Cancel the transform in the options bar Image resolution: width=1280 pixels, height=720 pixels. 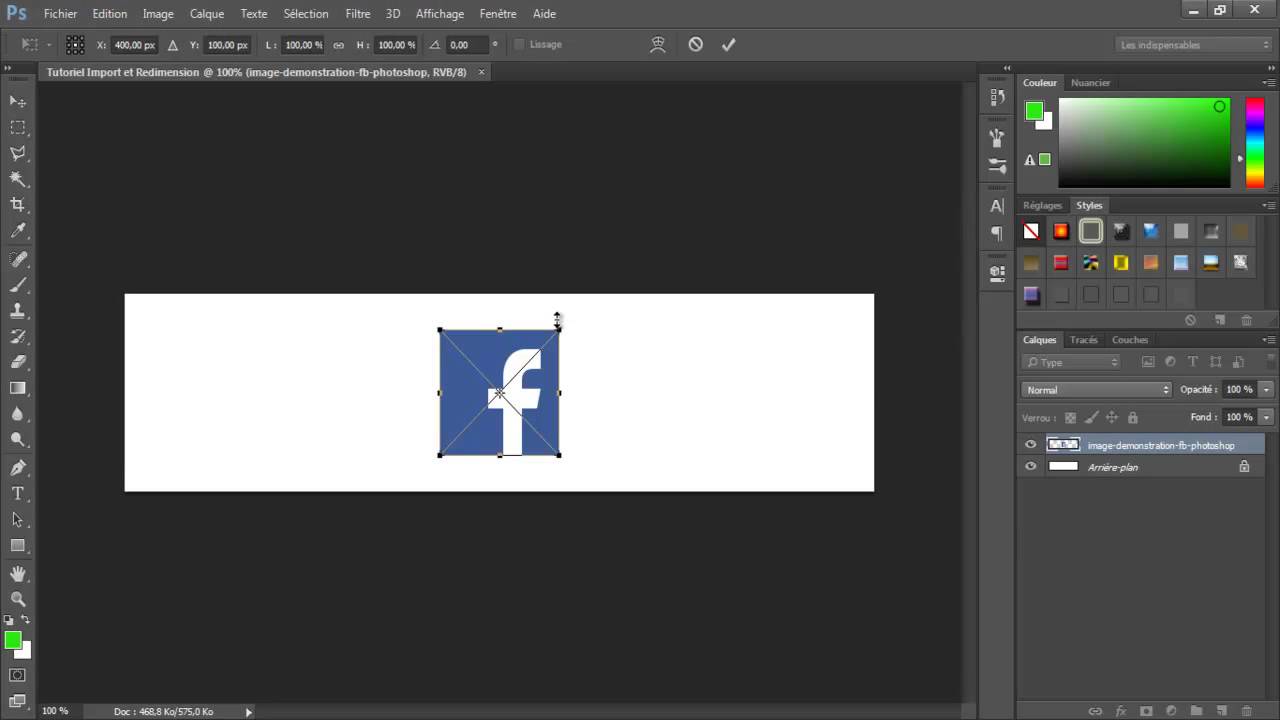click(x=696, y=45)
